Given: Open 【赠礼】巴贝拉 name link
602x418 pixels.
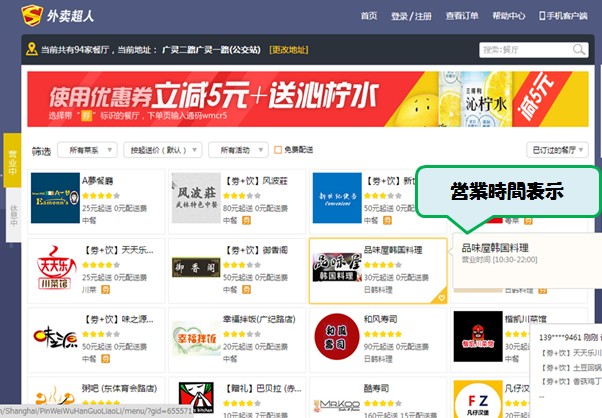Looking at the screenshot, I should click(262, 388).
